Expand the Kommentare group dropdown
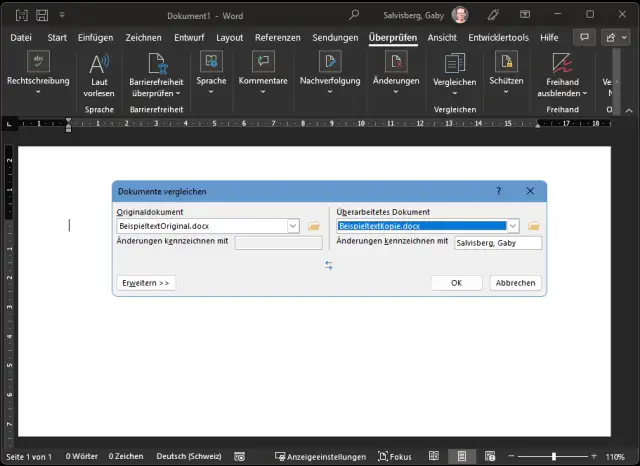Screen dimensions: 640x466 (263, 91)
